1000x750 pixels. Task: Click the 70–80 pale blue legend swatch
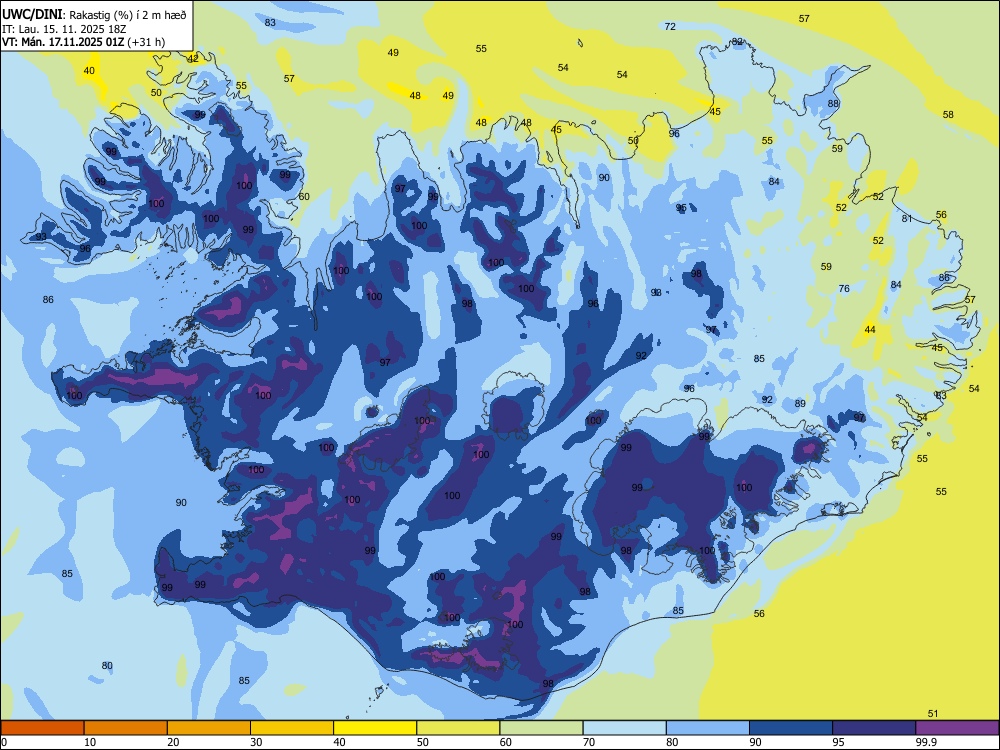[624, 728]
